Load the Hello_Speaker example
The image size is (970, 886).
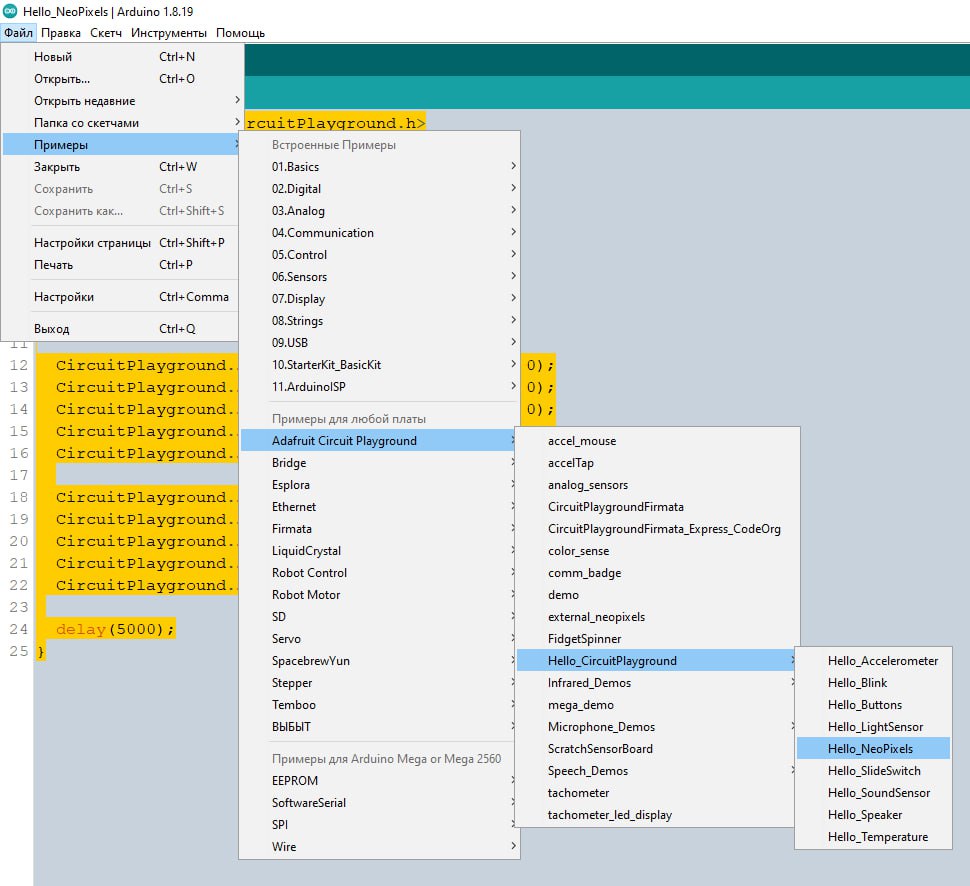[873, 814]
